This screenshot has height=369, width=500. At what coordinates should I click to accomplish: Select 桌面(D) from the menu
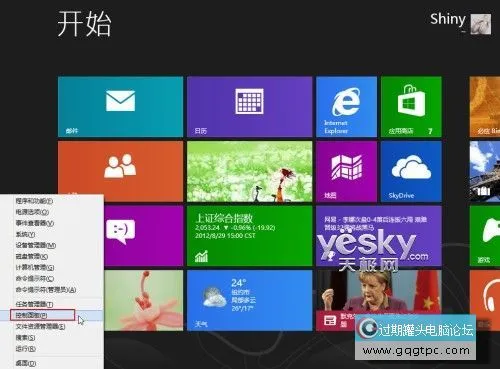(26, 363)
